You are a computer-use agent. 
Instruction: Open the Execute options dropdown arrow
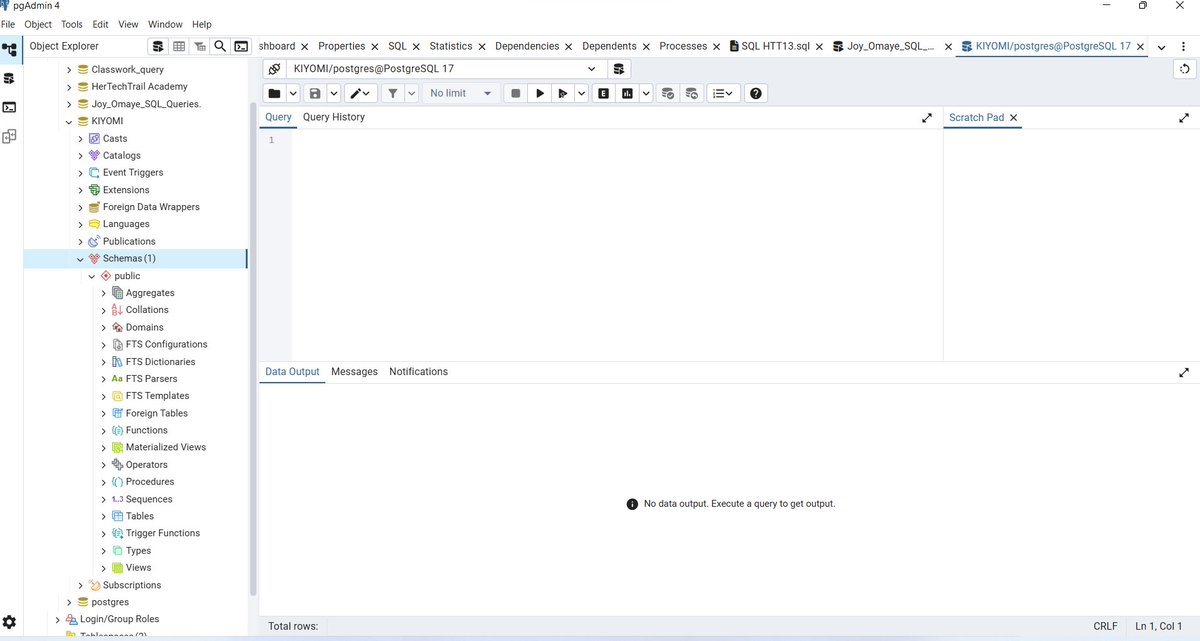tap(581, 93)
